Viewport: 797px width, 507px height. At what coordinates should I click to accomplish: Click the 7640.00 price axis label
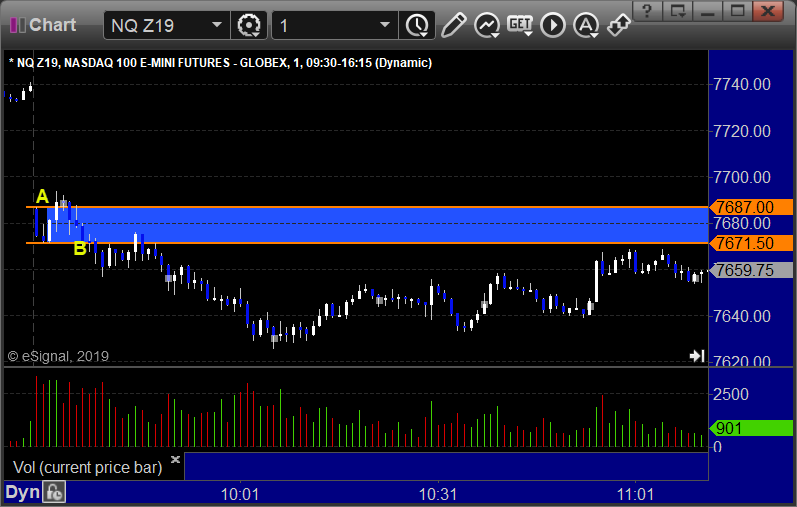[742, 316]
